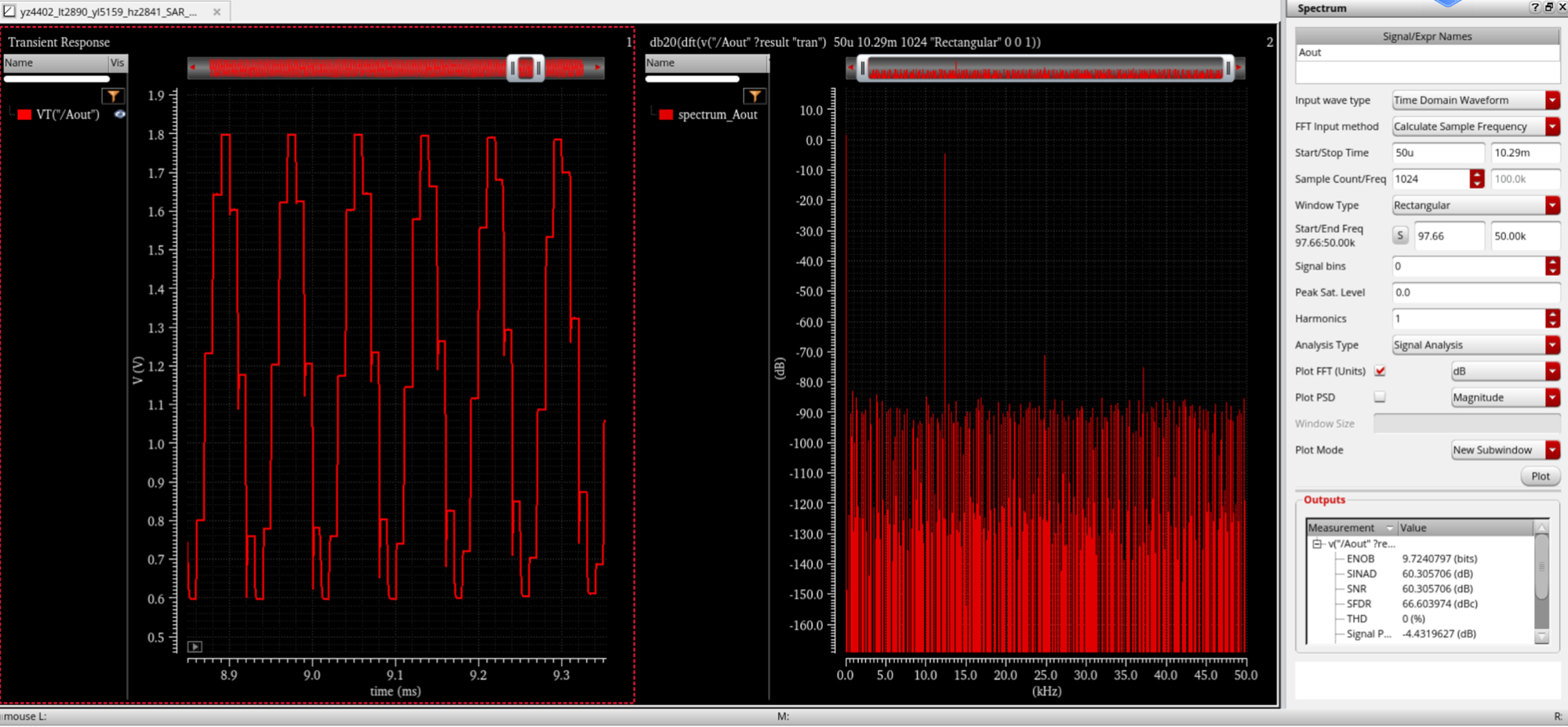Click the small play icon below transient plot

coord(195,646)
